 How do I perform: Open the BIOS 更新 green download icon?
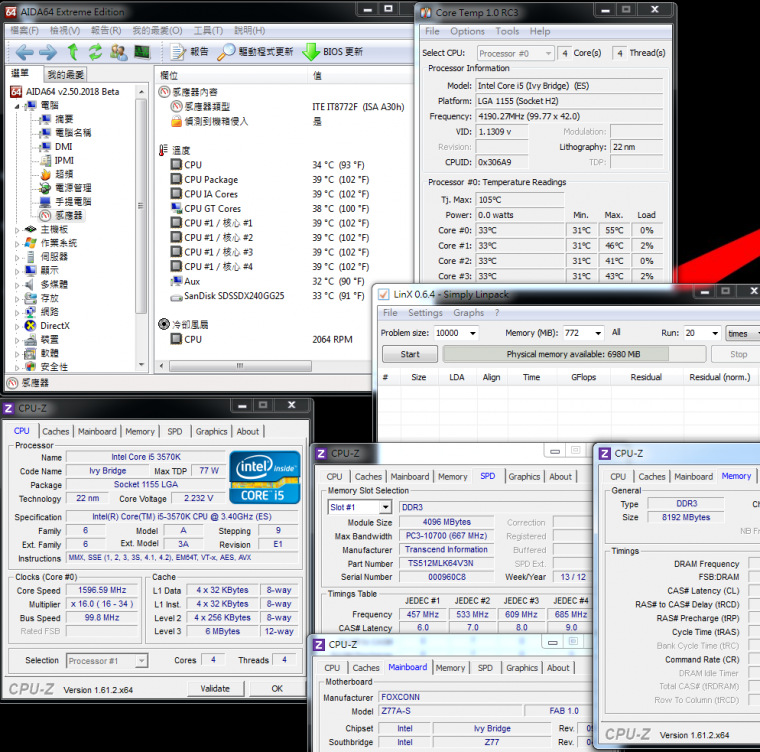pyautogui.click(x=311, y=52)
